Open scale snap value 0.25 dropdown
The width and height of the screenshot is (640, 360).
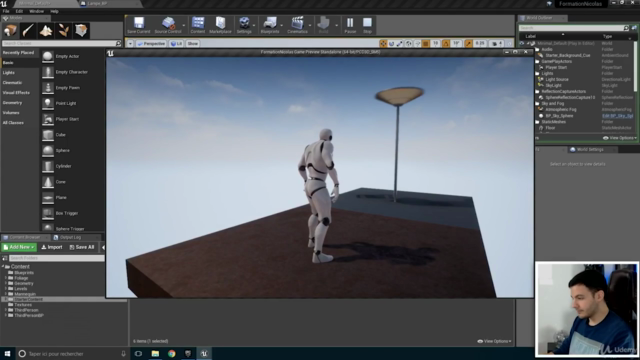pyautogui.click(x=480, y=44)
